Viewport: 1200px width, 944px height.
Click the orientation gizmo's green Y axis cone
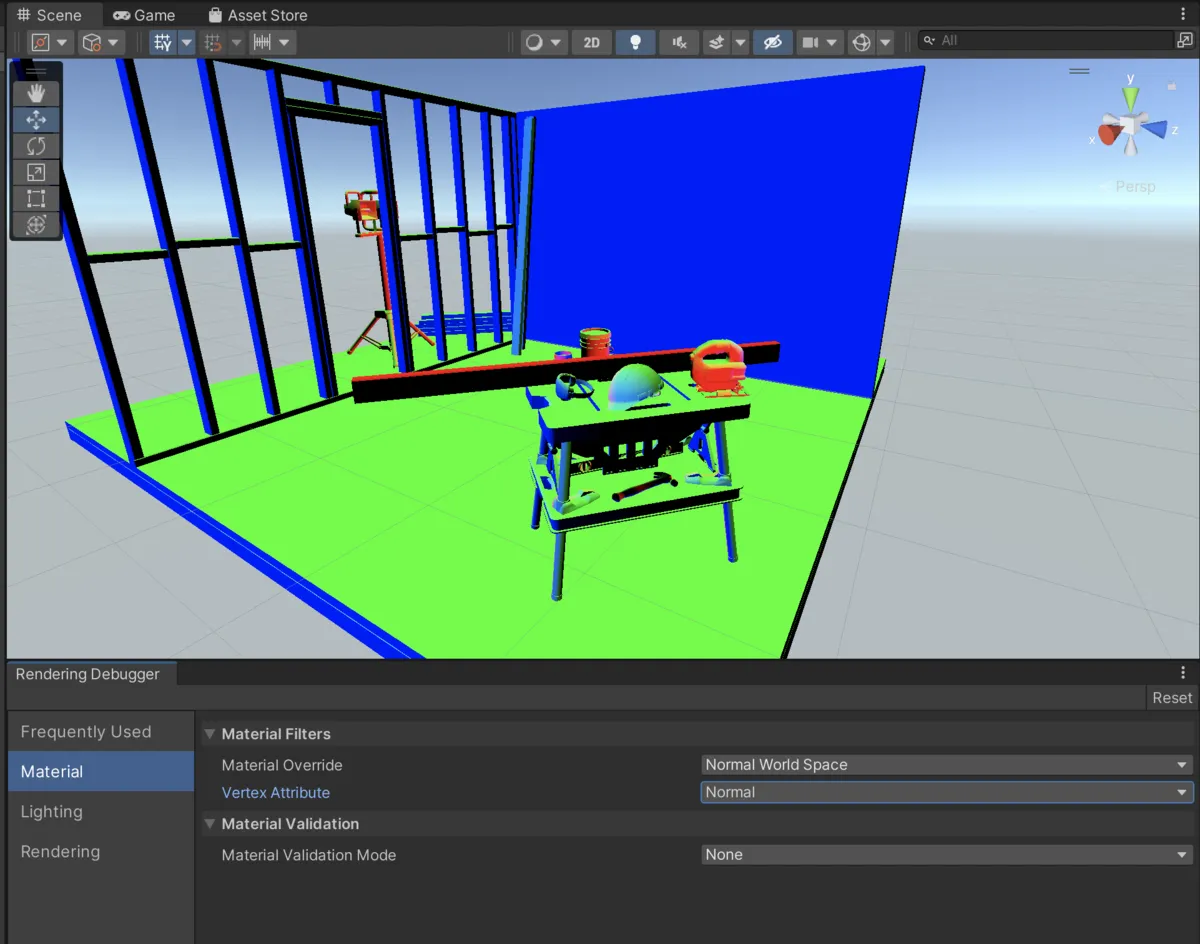(1130, 98)
